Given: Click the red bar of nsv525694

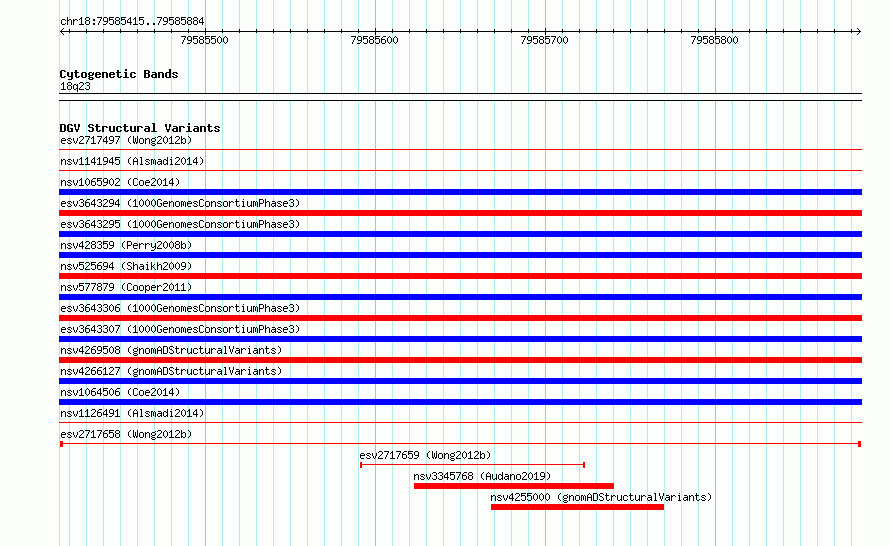Looking at the screenshot, I should [460, 276].
